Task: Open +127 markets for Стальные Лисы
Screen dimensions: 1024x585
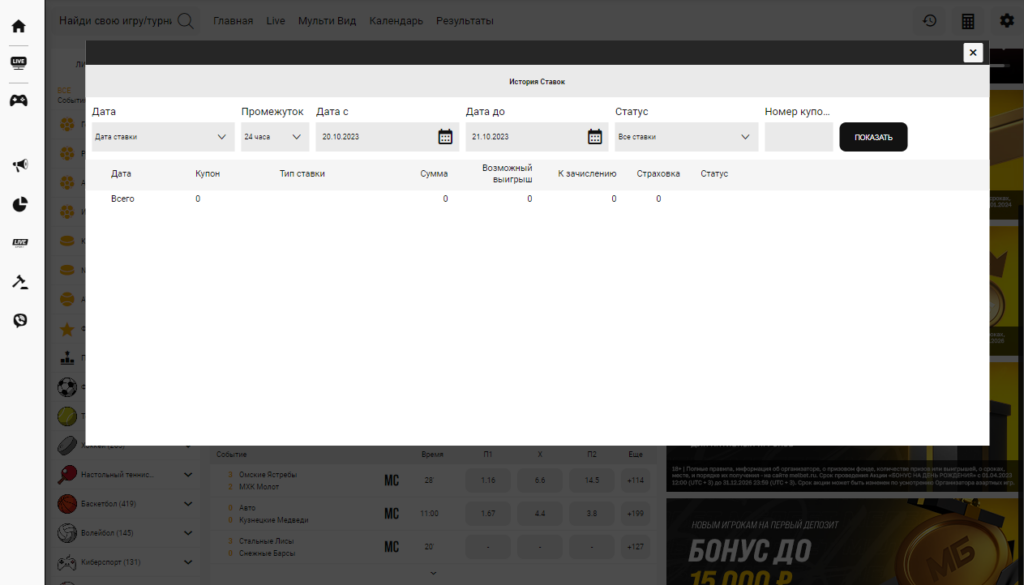Action: pyautogui.click(x=635, y=547)
